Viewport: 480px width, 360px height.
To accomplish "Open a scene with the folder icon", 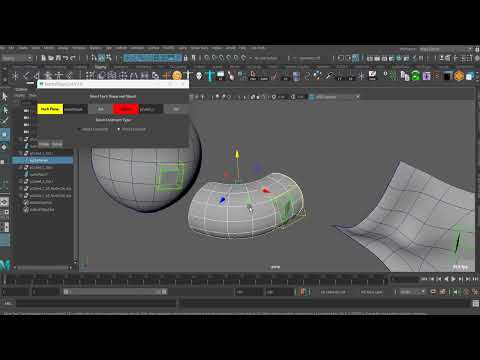I will tap(51, 58).
